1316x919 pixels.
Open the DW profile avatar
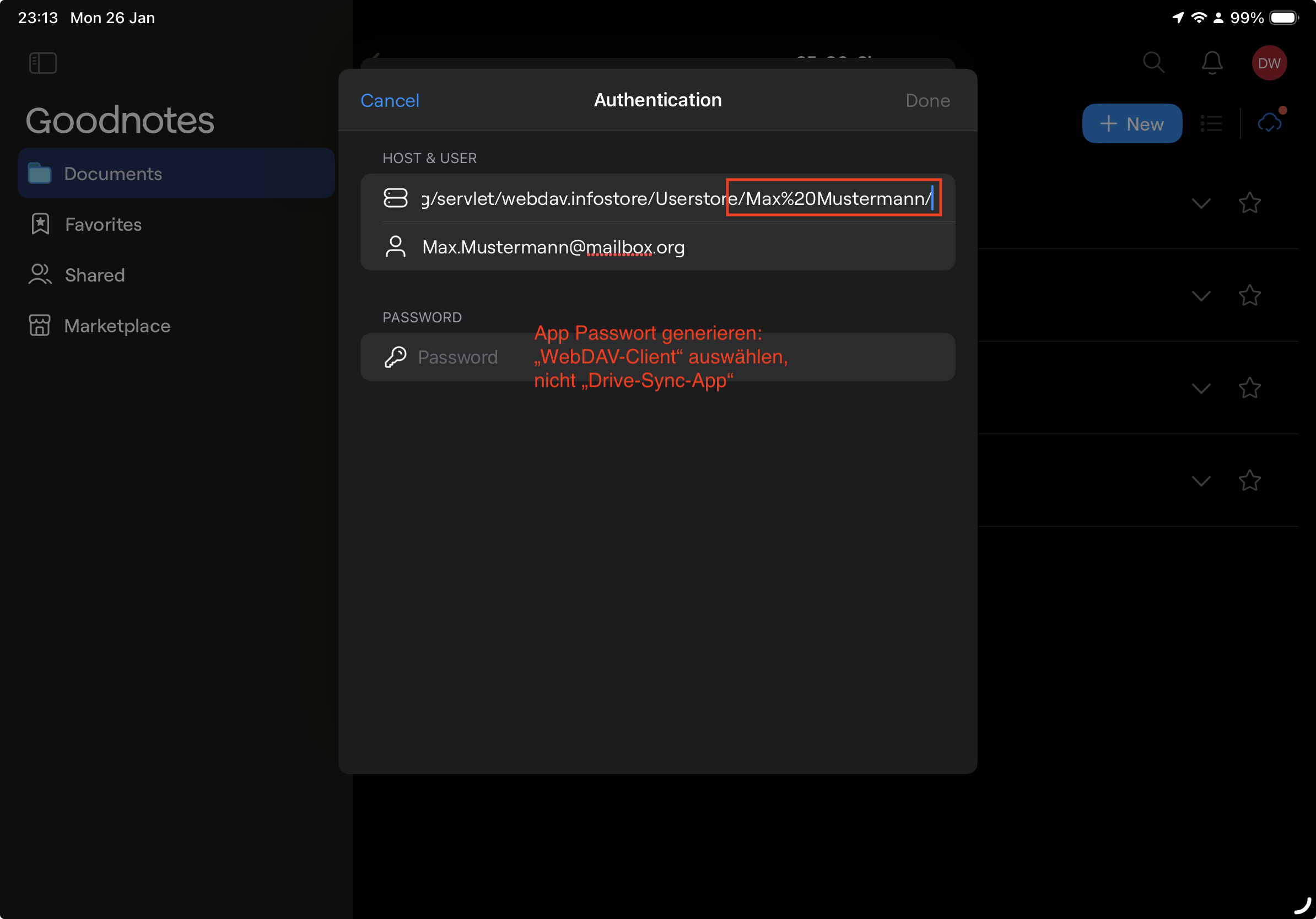click(1269, 63)
